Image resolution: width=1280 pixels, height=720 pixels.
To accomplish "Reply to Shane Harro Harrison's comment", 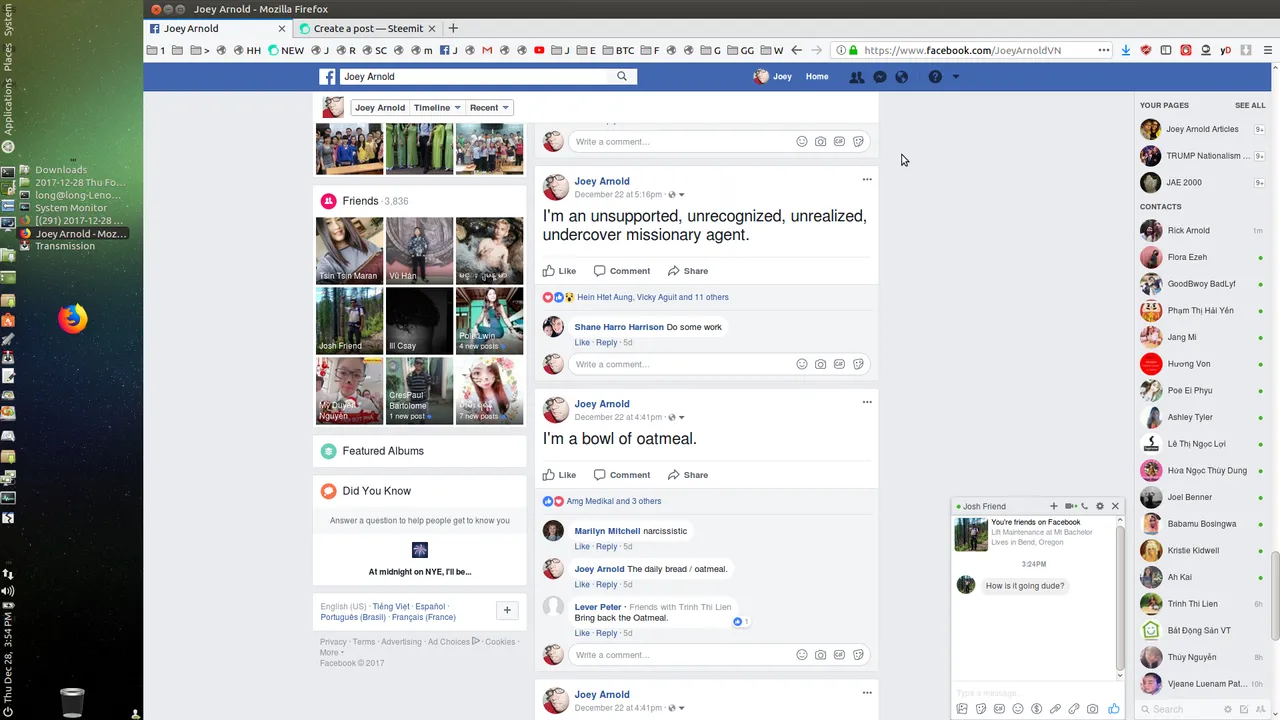I will coord(607,342).
